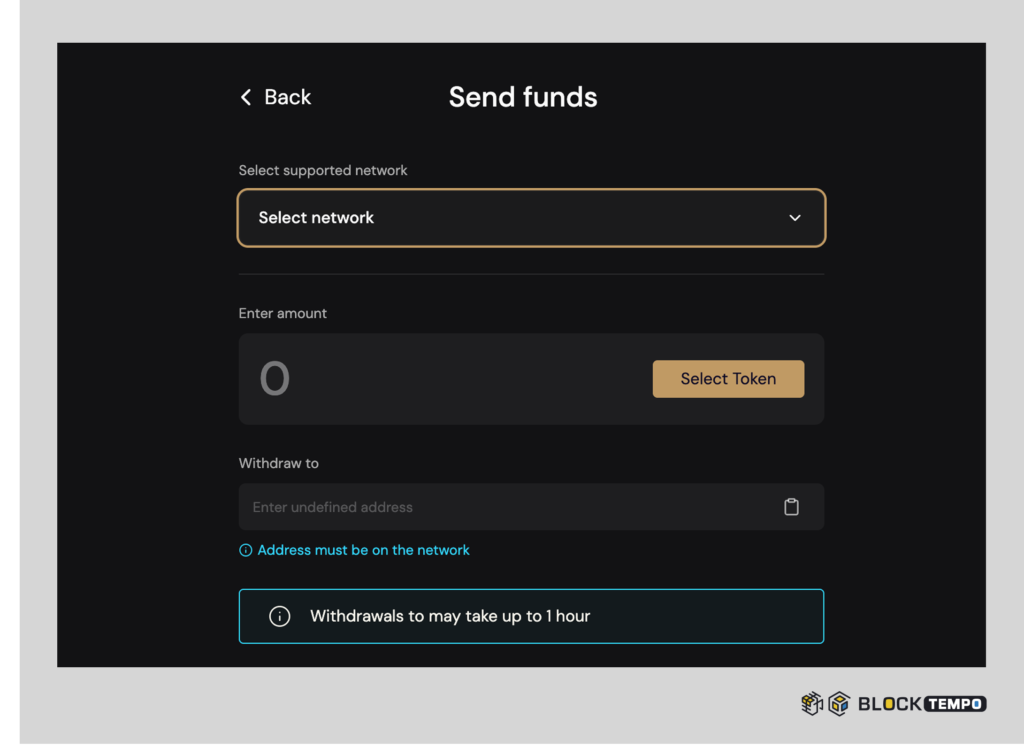
Task: Click the "Withdraw to" label
Action: (279, 463)
